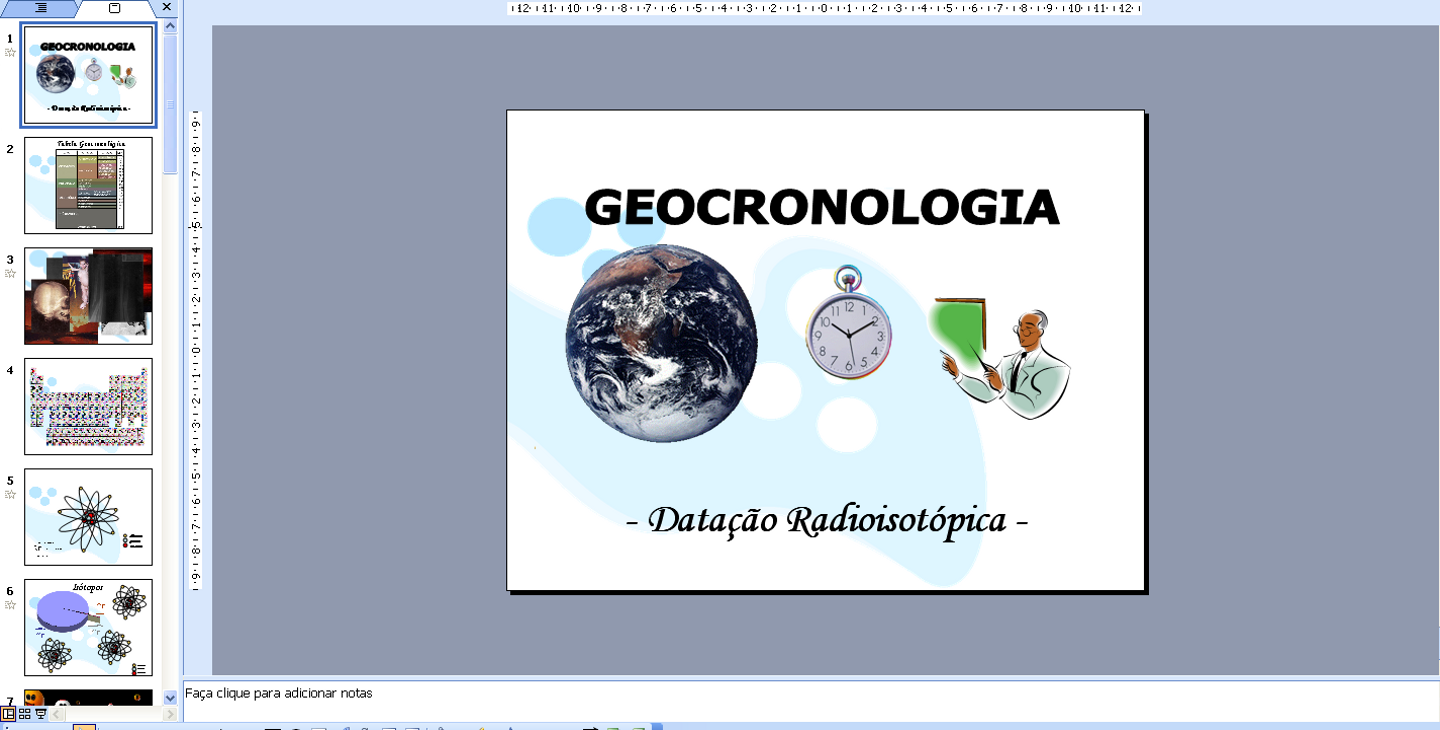The width and height of the screenshot is (1440, 730).
Task: Select the GEOCRONOLOGIA title on the slide
Action: (x=822, y=208)
